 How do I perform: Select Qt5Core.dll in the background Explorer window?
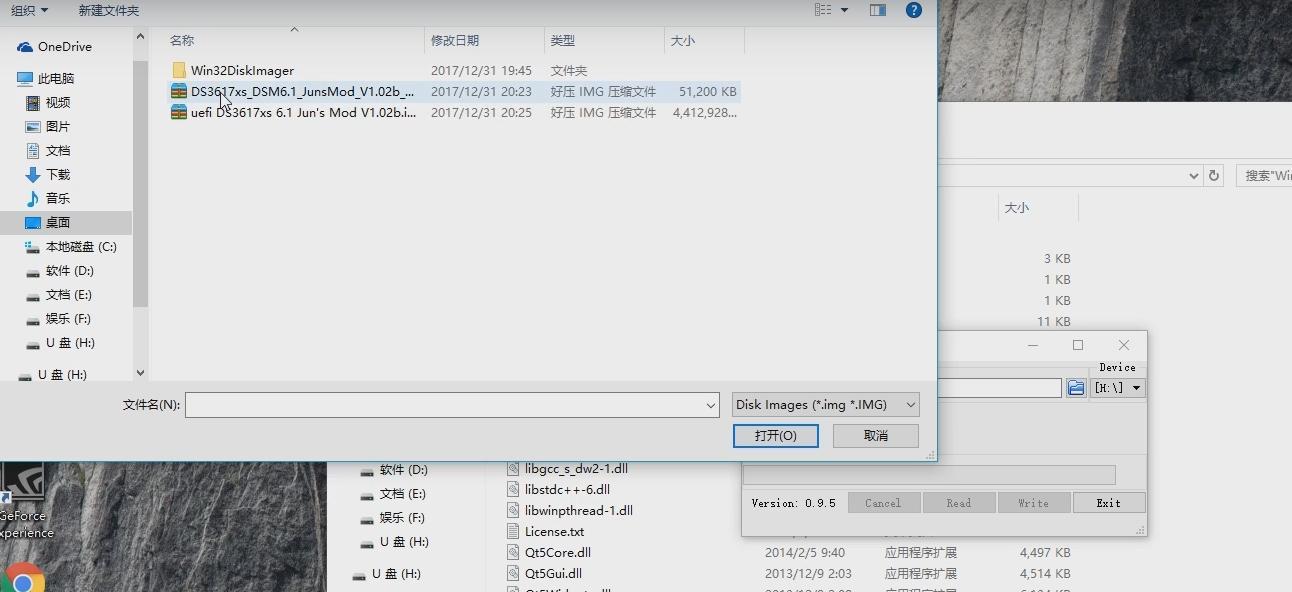tap(557, 552)
